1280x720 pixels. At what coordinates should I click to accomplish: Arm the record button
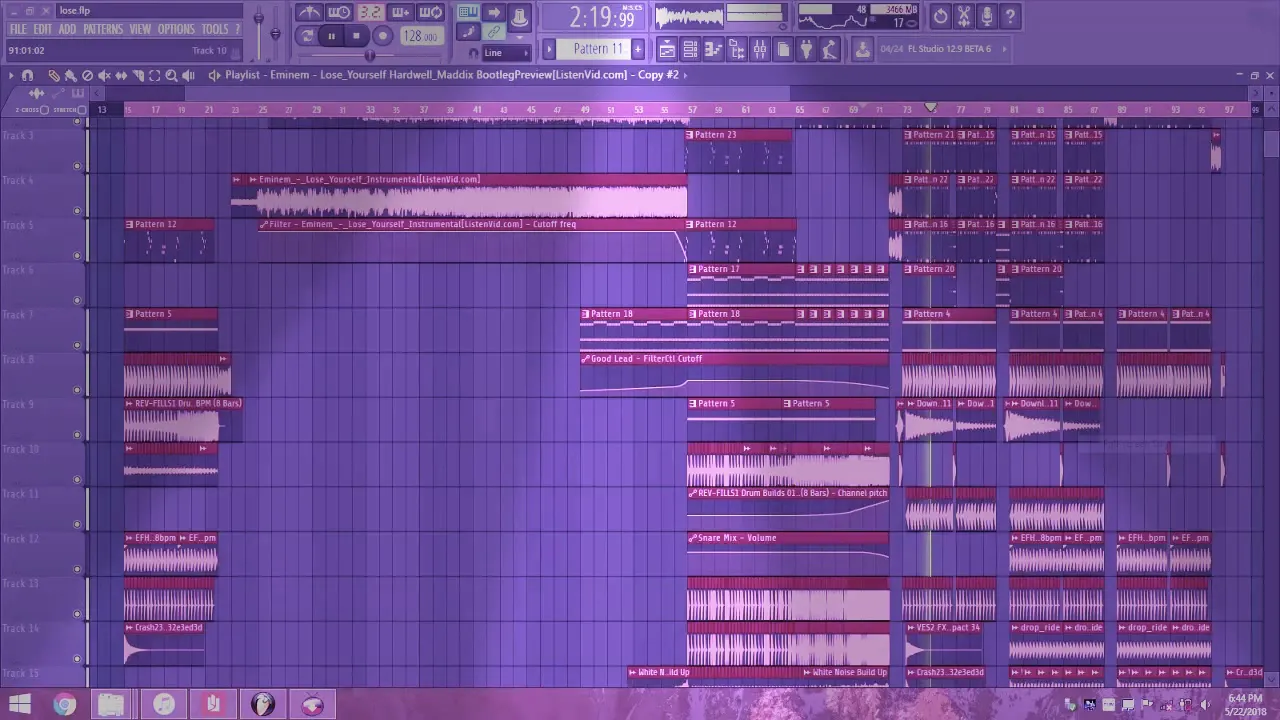coord(382,36)
